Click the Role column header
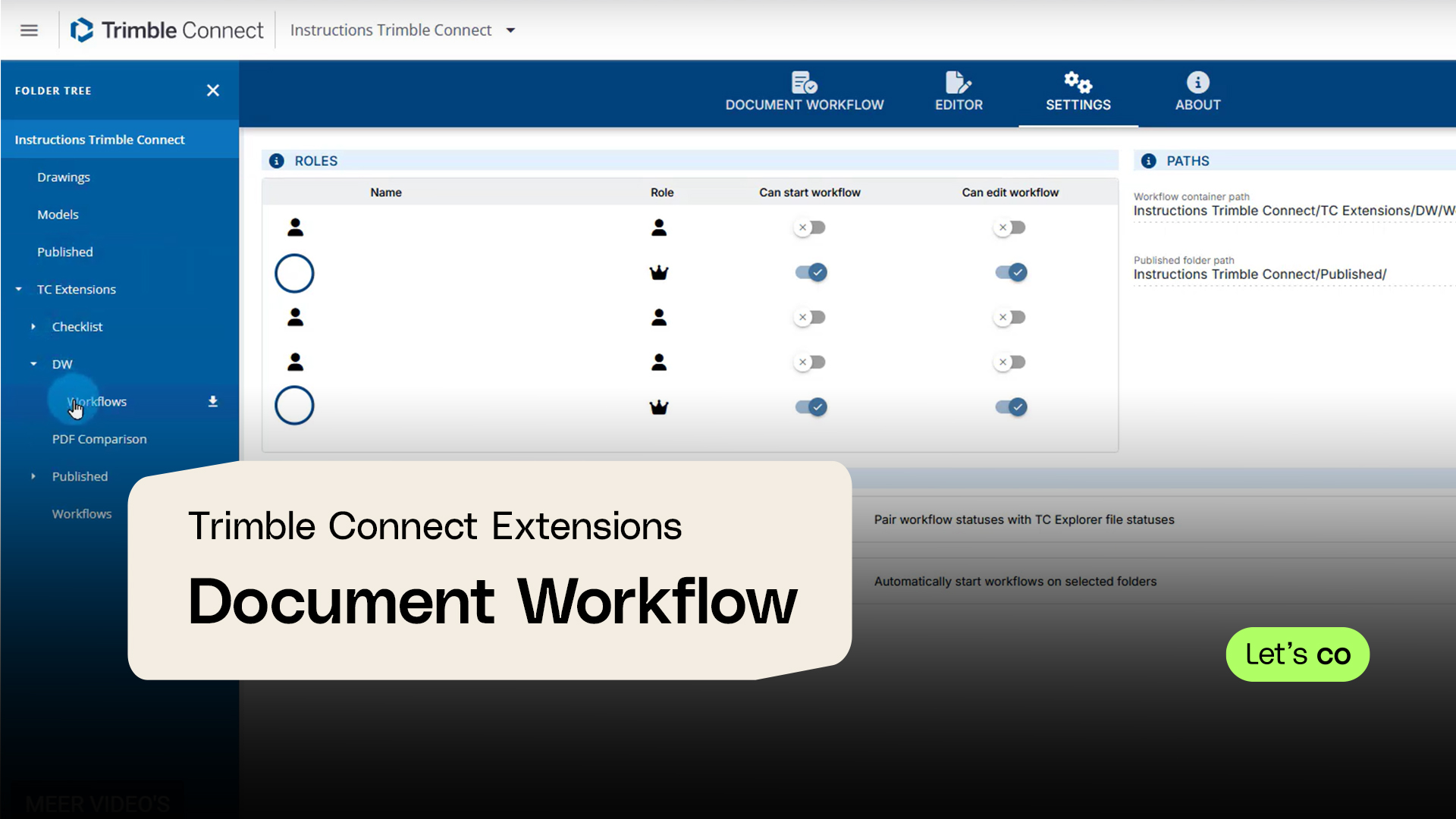The width and height of the screenshot is (1456, 819). [x=662, y=193]
